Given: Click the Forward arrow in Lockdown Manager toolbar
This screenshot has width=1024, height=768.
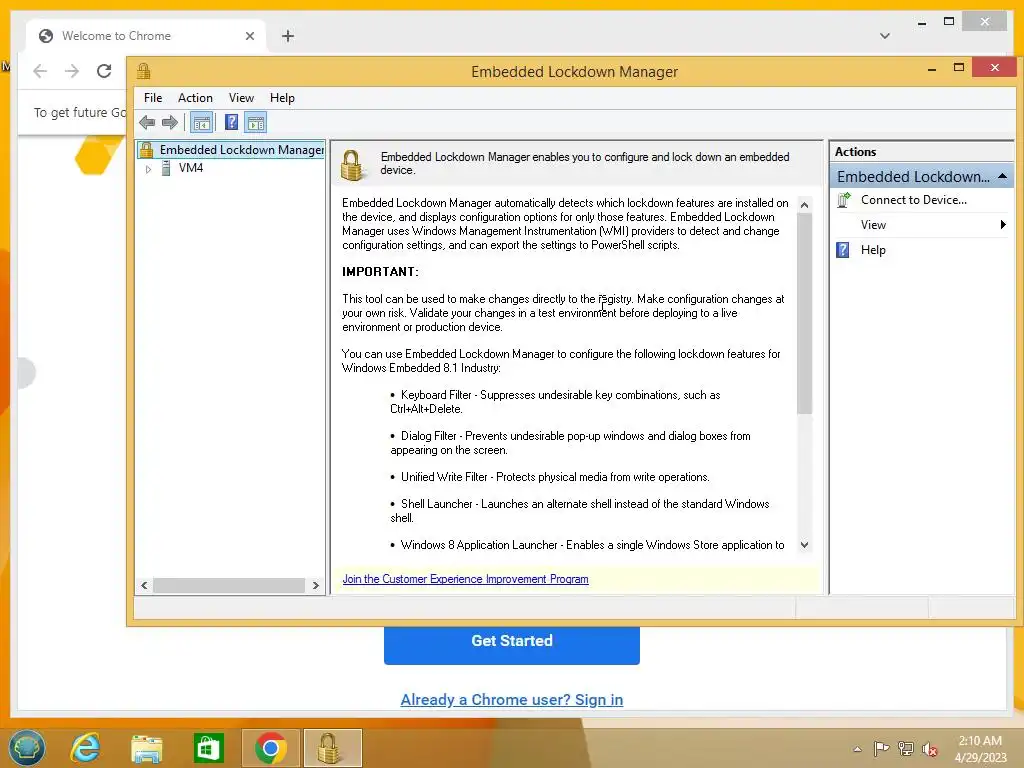Looking at the screenshot, I should point(170,122).
